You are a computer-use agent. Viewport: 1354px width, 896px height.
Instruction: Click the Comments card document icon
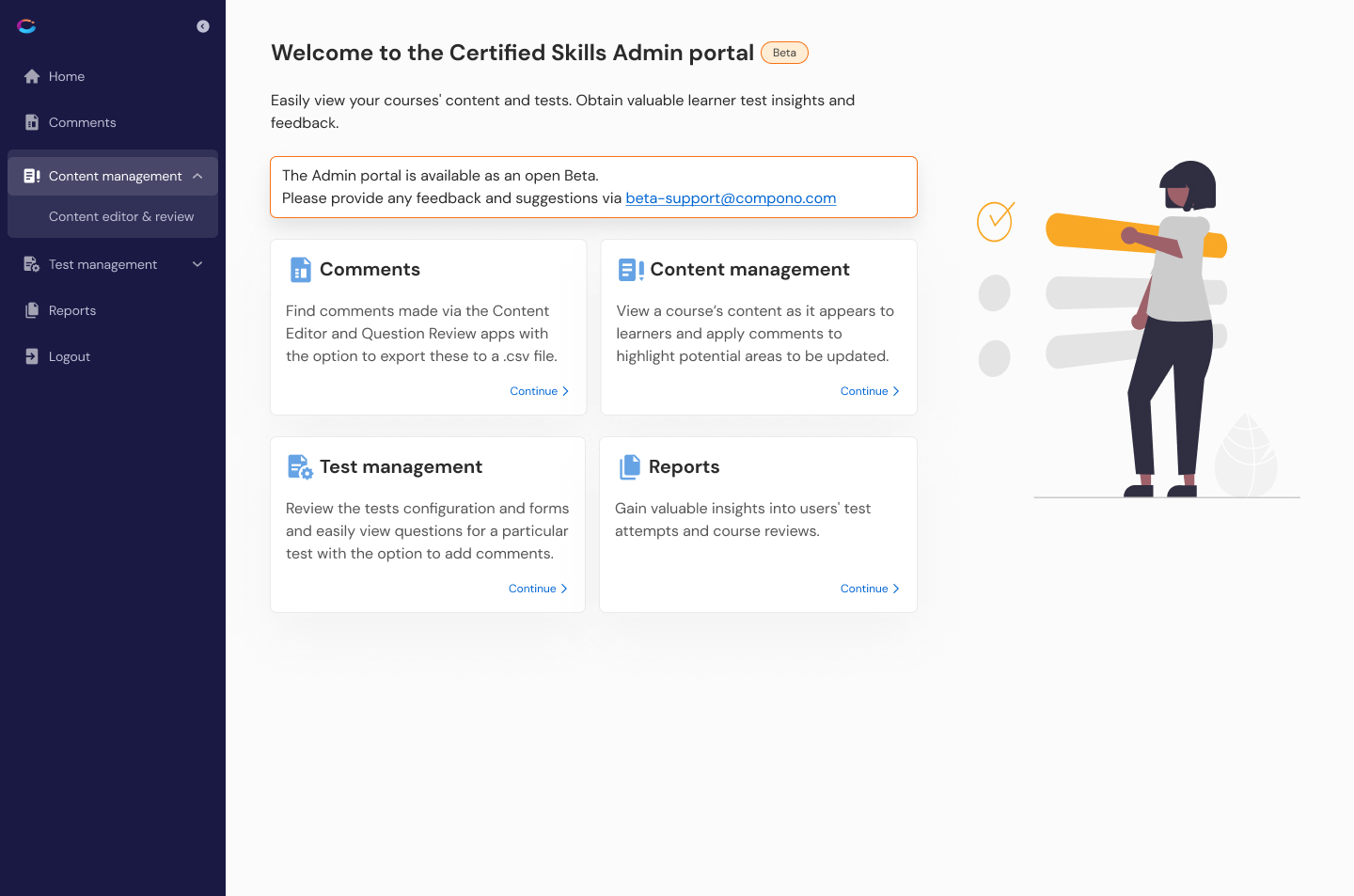[301, 270]
